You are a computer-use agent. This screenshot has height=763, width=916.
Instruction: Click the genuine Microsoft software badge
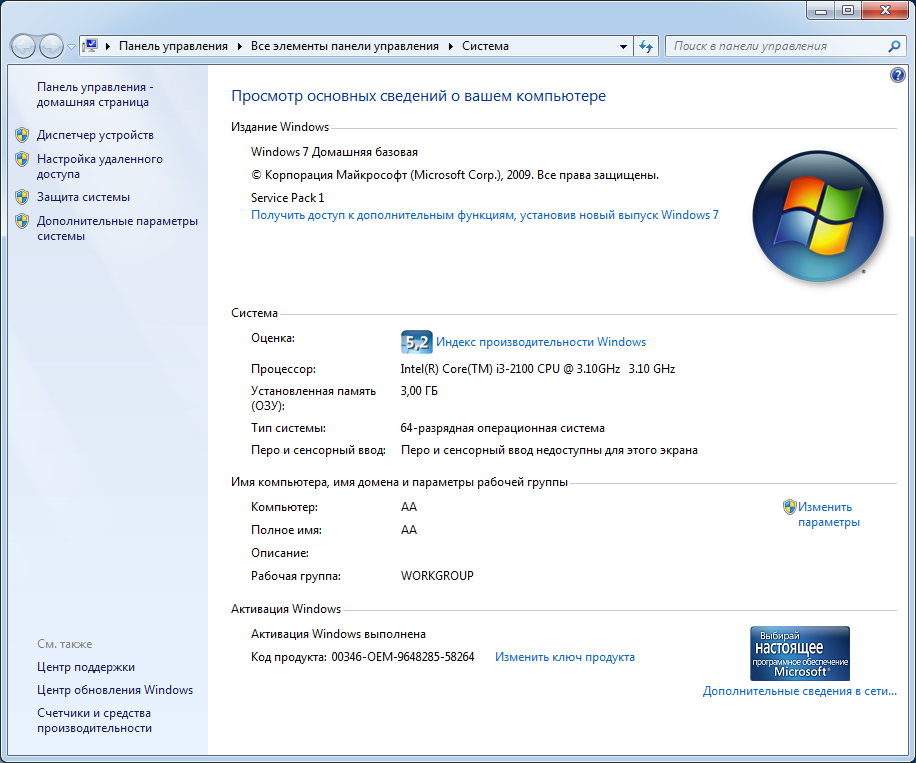[800, 653]
